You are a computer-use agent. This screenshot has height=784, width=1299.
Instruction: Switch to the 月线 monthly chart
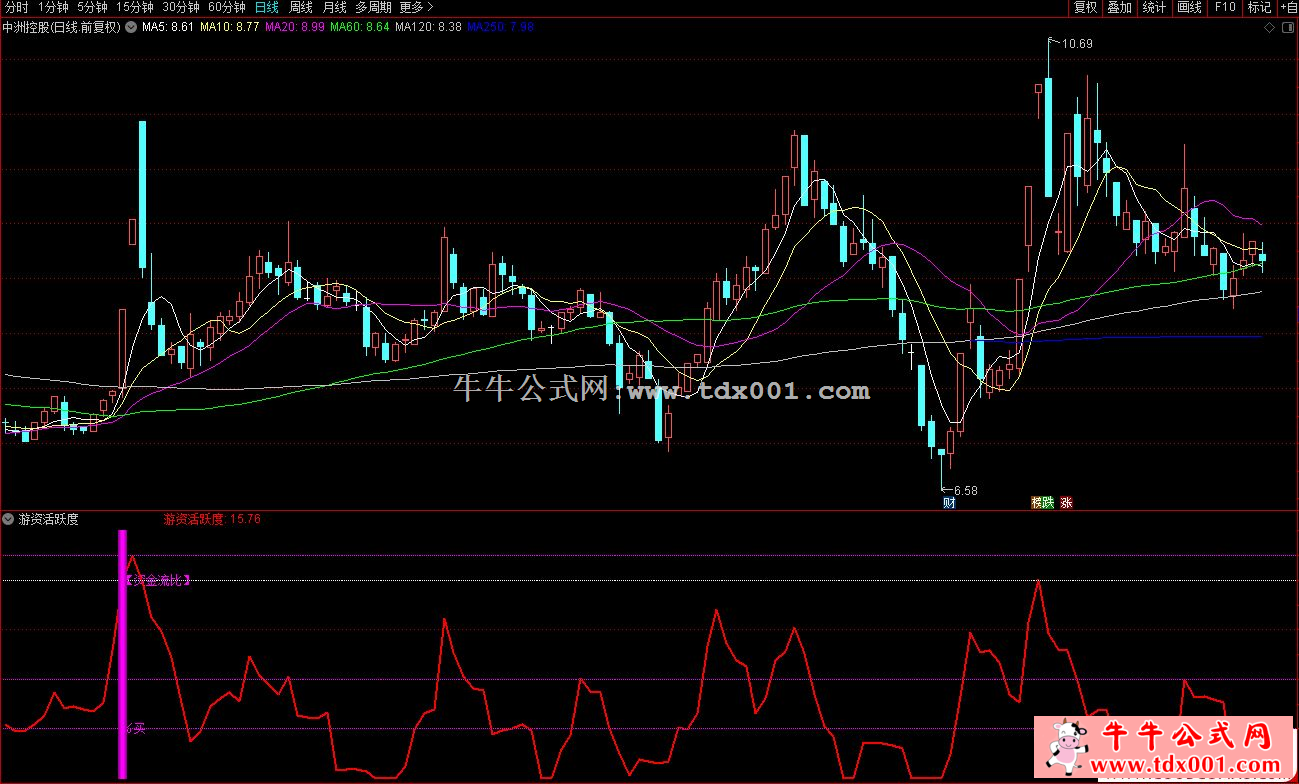click(x=334, y=7)
